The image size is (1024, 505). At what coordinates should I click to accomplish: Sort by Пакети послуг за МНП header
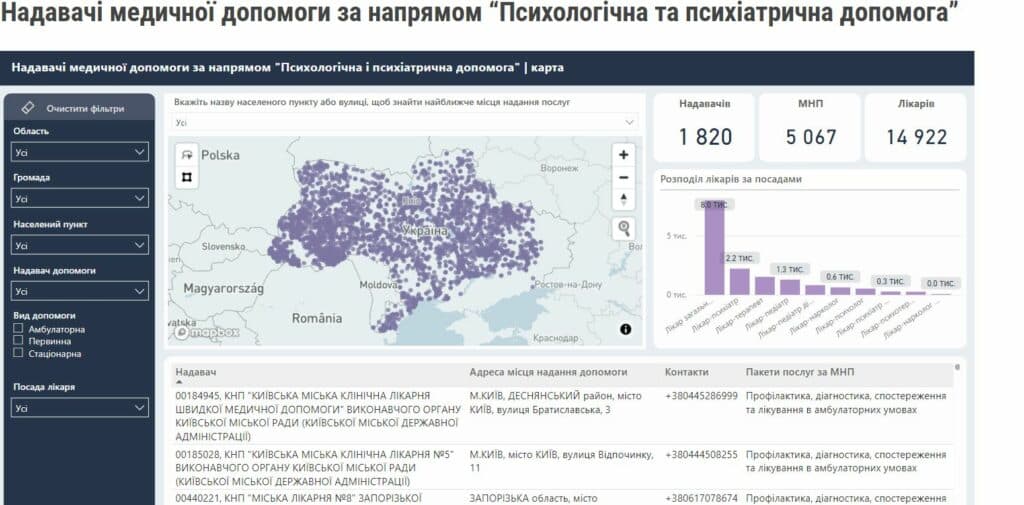coord(800,372)
